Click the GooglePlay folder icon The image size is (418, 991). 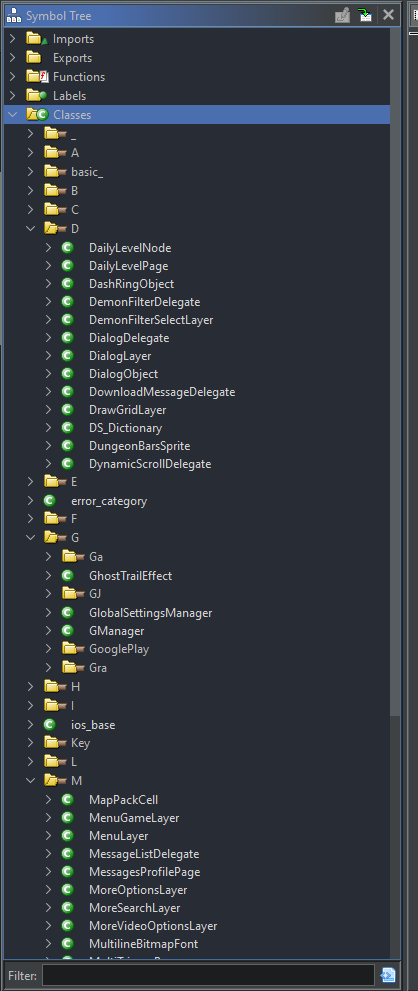[73, 649]
